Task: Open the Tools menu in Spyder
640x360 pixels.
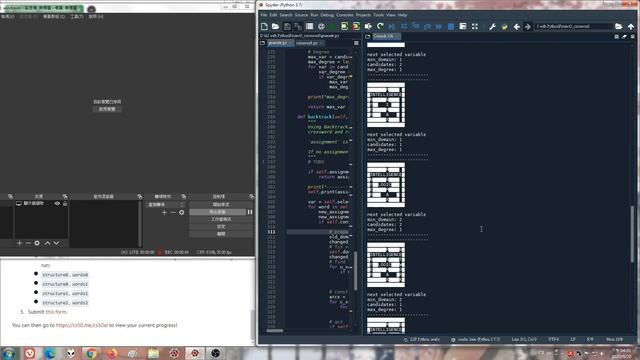Action: point(378,15)
